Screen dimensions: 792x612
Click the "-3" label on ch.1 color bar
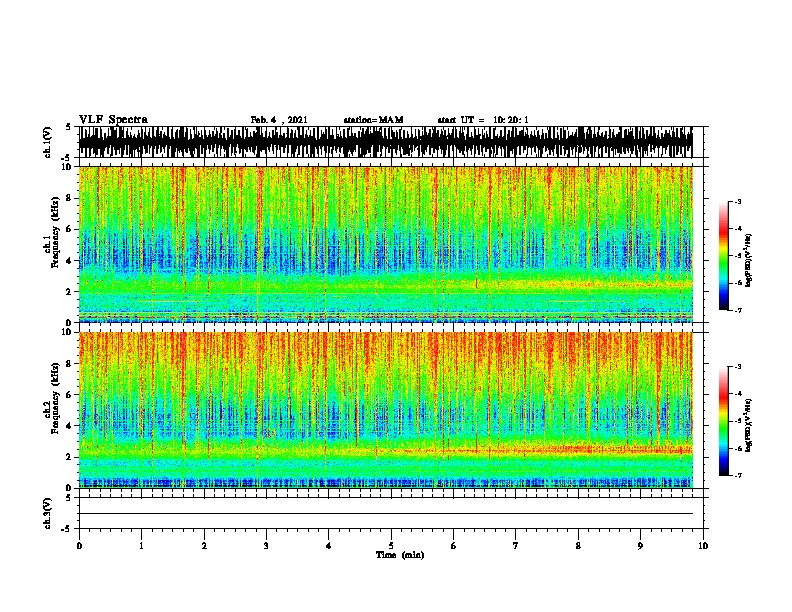(738, 202)
